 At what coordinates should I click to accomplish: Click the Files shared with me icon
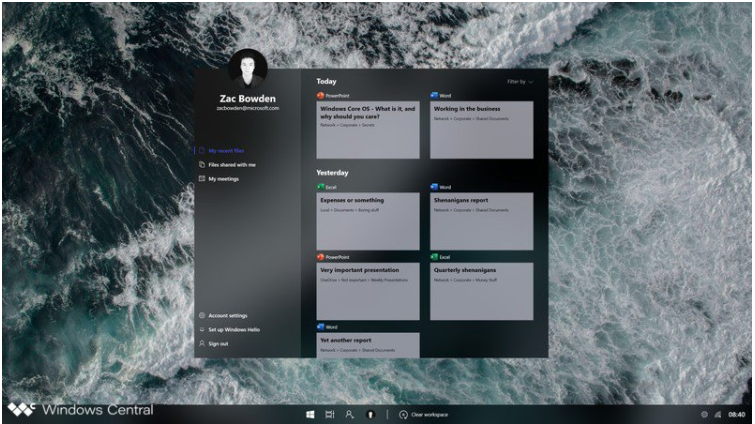point(202,165)
